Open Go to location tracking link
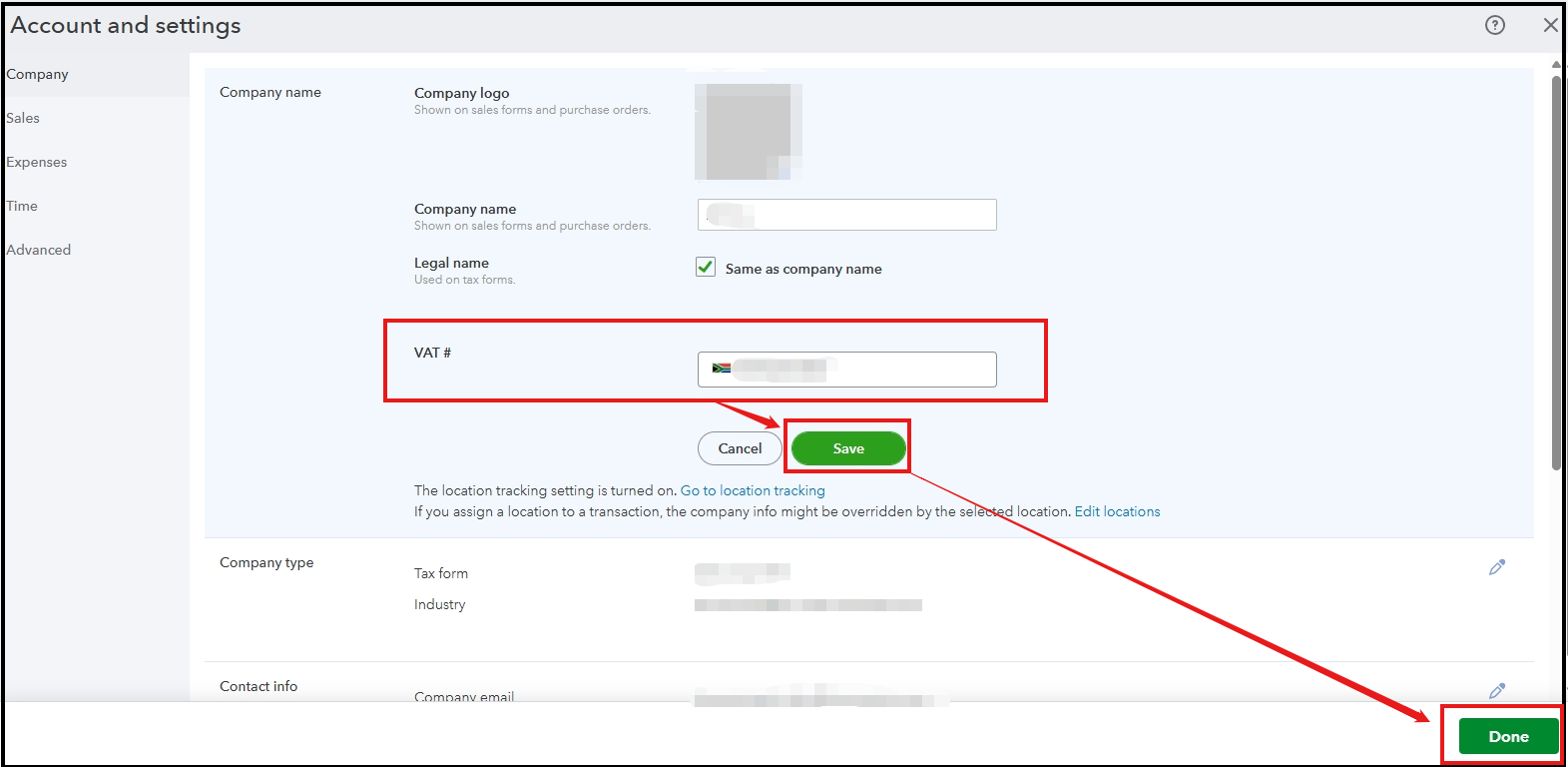 [x=753, y=490]
